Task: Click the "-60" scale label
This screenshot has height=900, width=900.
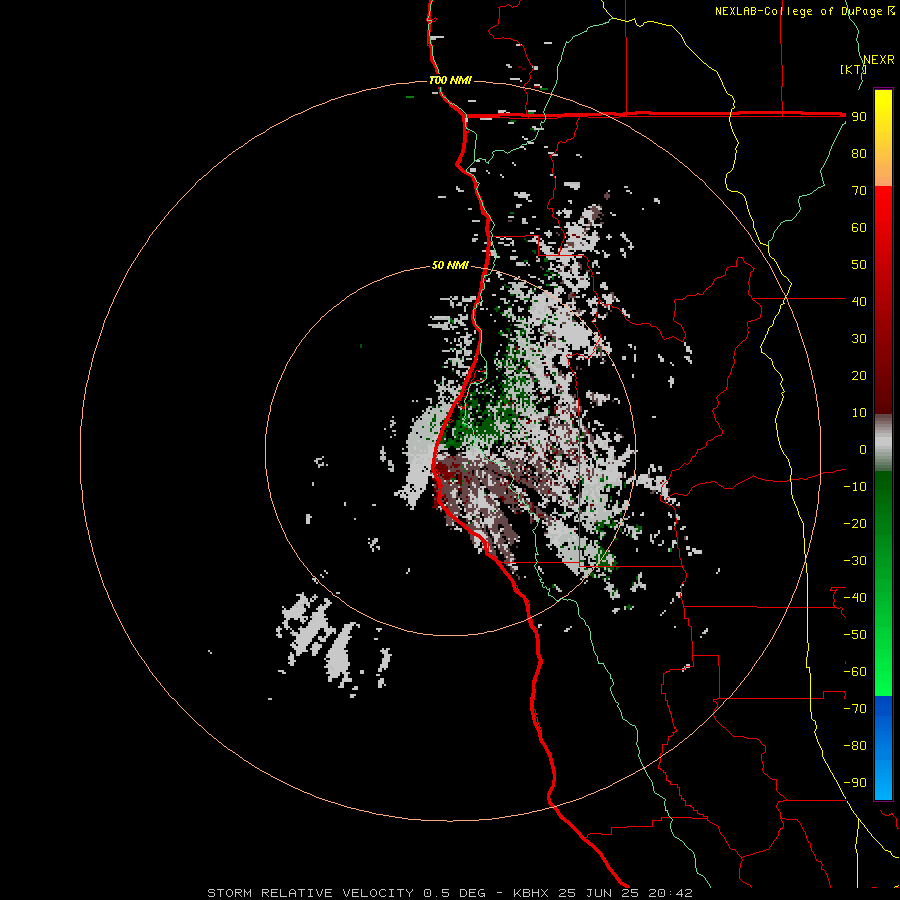Action: (855, 672)
